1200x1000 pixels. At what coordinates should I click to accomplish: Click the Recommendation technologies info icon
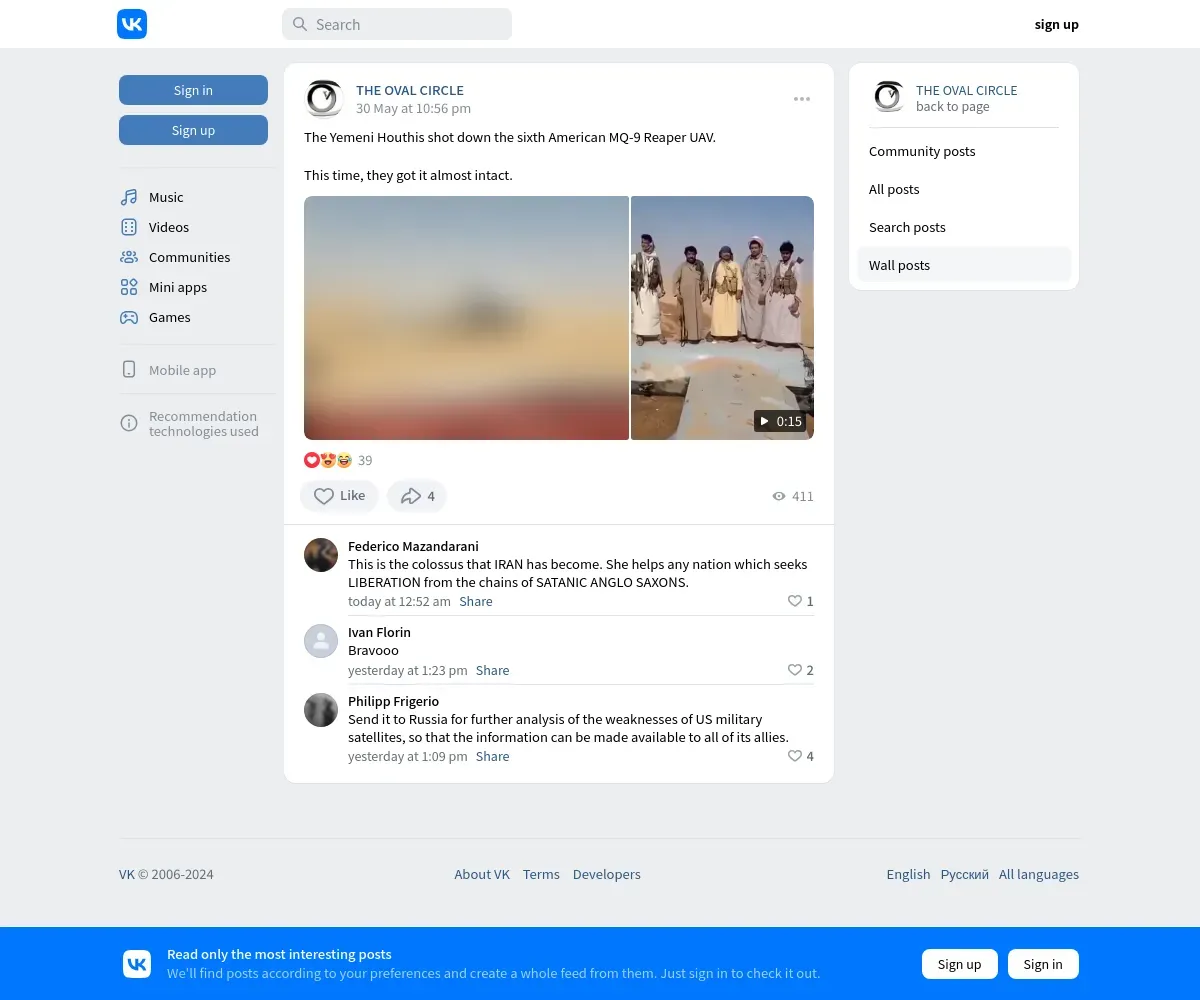[x=129, y=423]
